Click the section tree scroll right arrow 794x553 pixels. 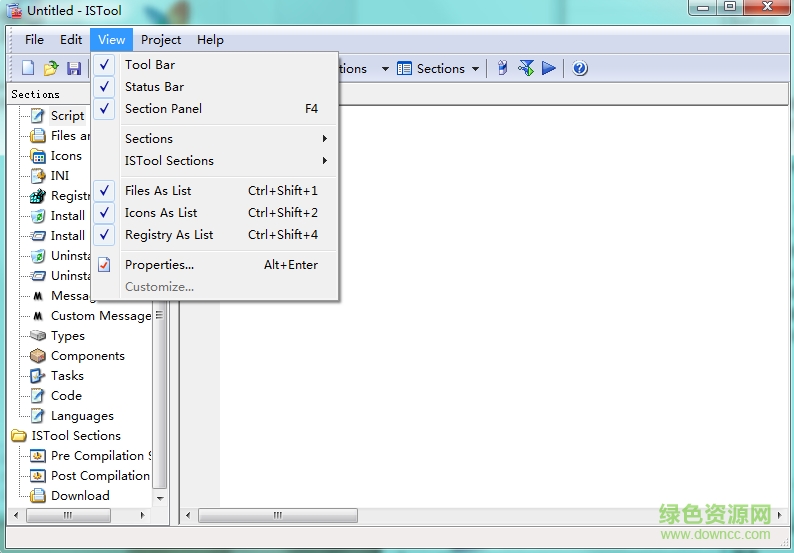[x=142, y=516]
